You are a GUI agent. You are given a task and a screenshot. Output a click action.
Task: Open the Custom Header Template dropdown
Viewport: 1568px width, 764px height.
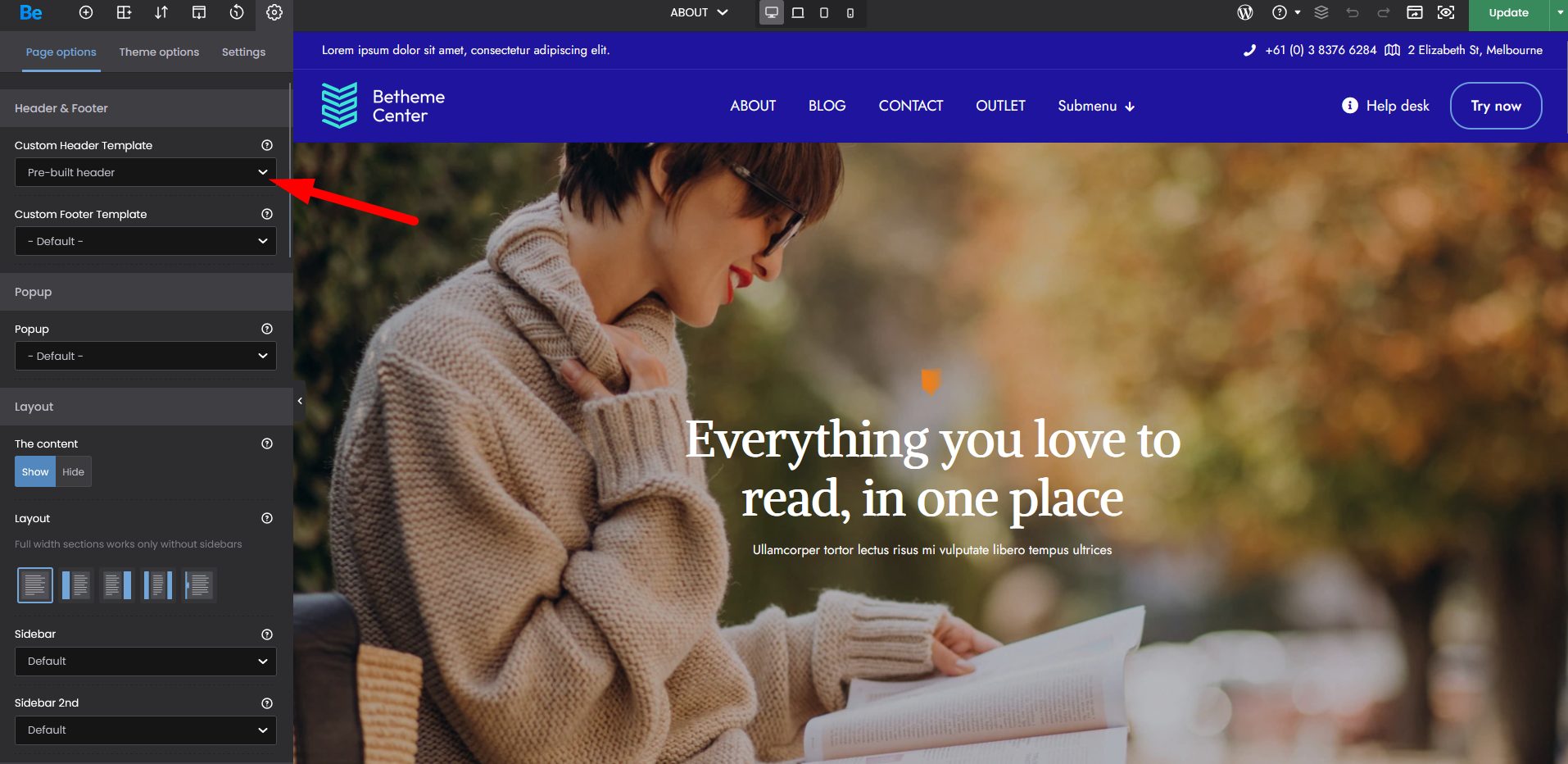(x=146, y=172)
